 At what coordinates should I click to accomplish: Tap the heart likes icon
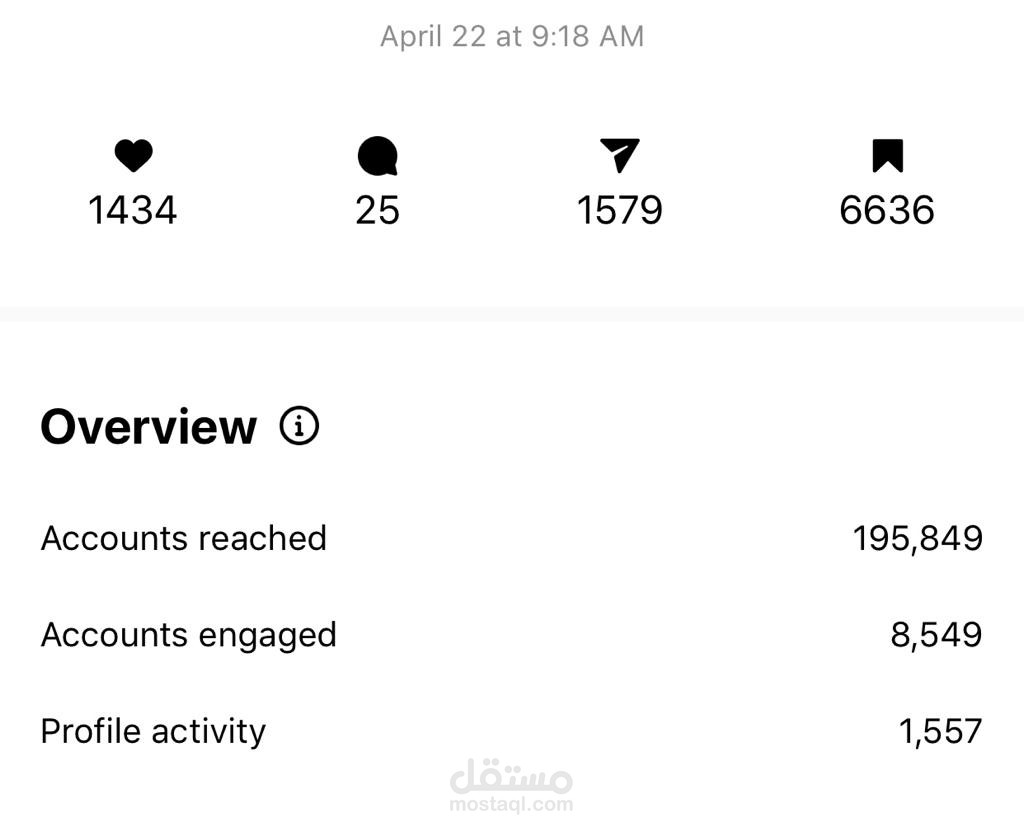pos(133,156)
